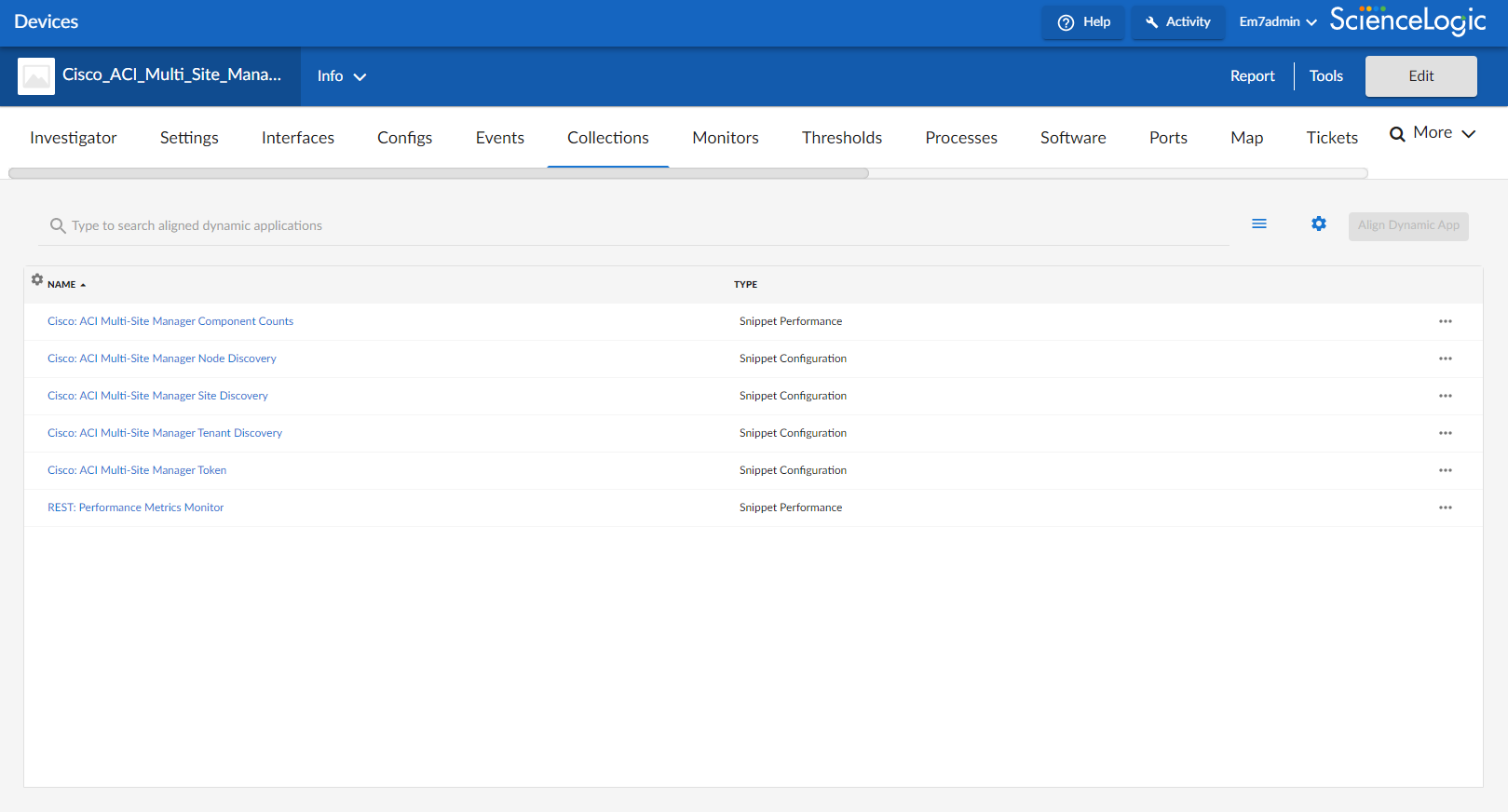Image resolution: width=1508 pixels, height=812 pixels.
Task: Switch to the Software tab
Action: coord(1073,138)
